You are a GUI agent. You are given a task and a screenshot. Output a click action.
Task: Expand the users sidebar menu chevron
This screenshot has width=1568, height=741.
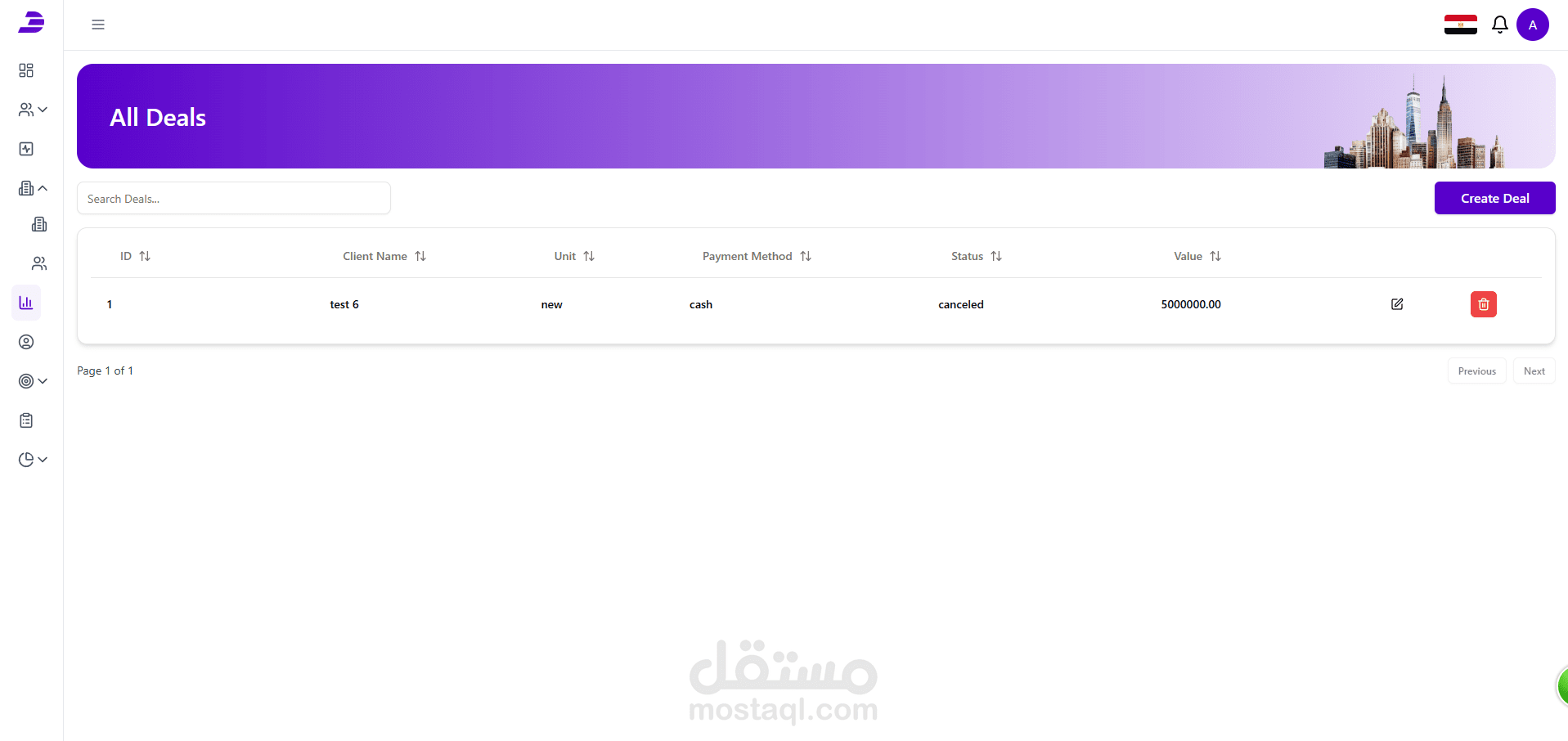tap(43, 110)
